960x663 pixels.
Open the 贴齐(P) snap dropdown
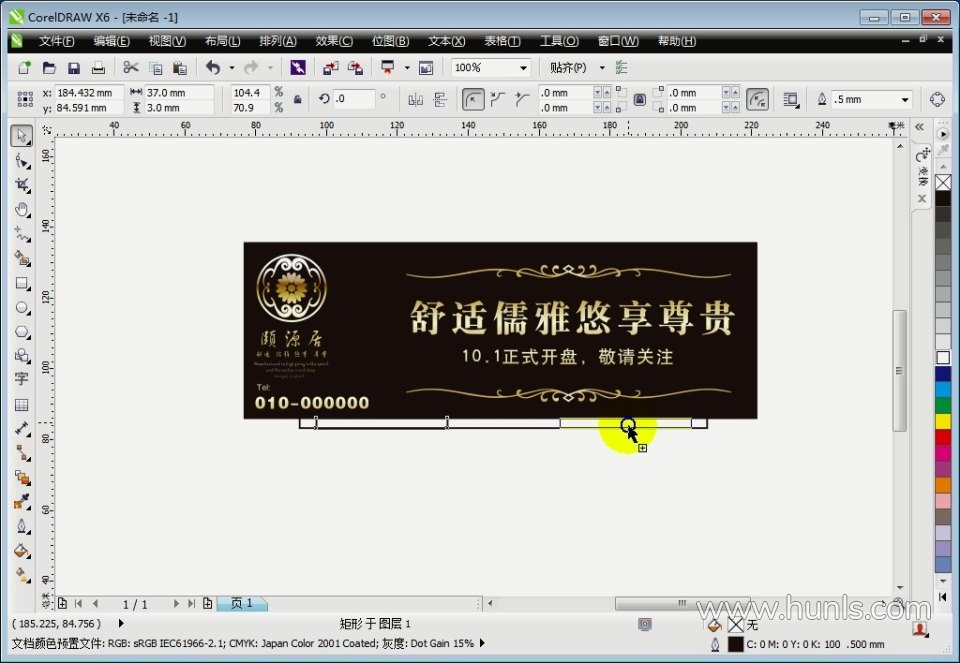[x=602, y=68]
